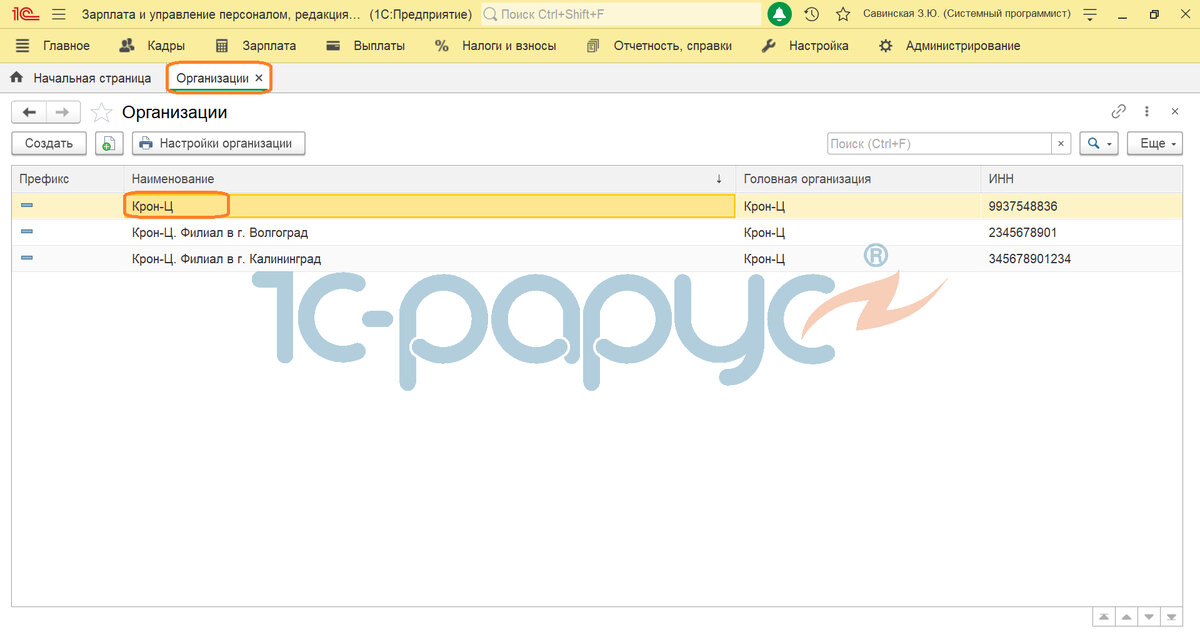Screen dimensions: 1200x634
Task: Move down one row arrow
Action: click(x=1150, y=617)
